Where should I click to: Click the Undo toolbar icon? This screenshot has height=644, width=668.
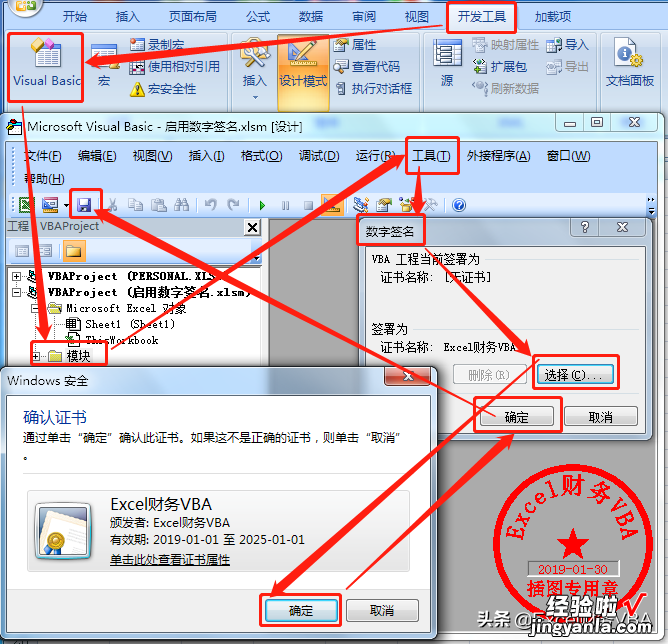tap(210, 205)
